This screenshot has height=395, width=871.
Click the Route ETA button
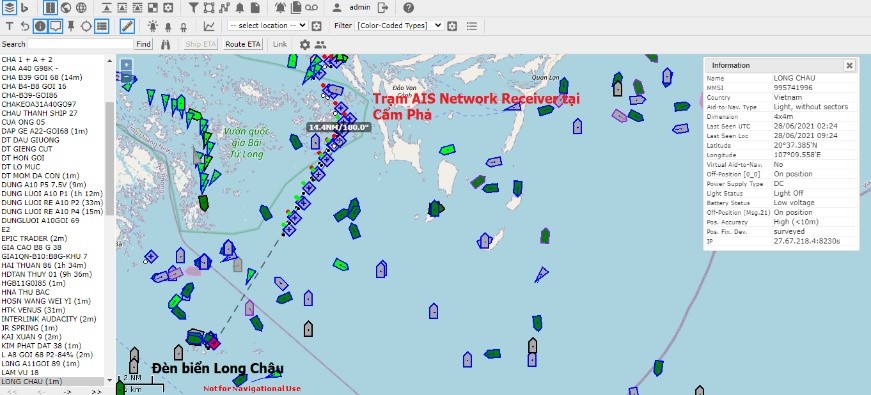pos(243,44)
